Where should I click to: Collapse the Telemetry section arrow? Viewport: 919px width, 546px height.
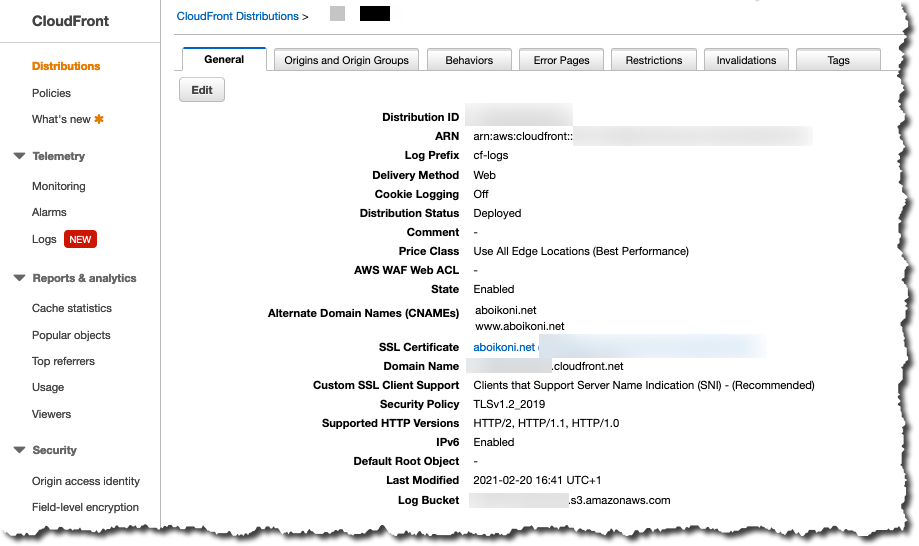click(x=19, y=156)
